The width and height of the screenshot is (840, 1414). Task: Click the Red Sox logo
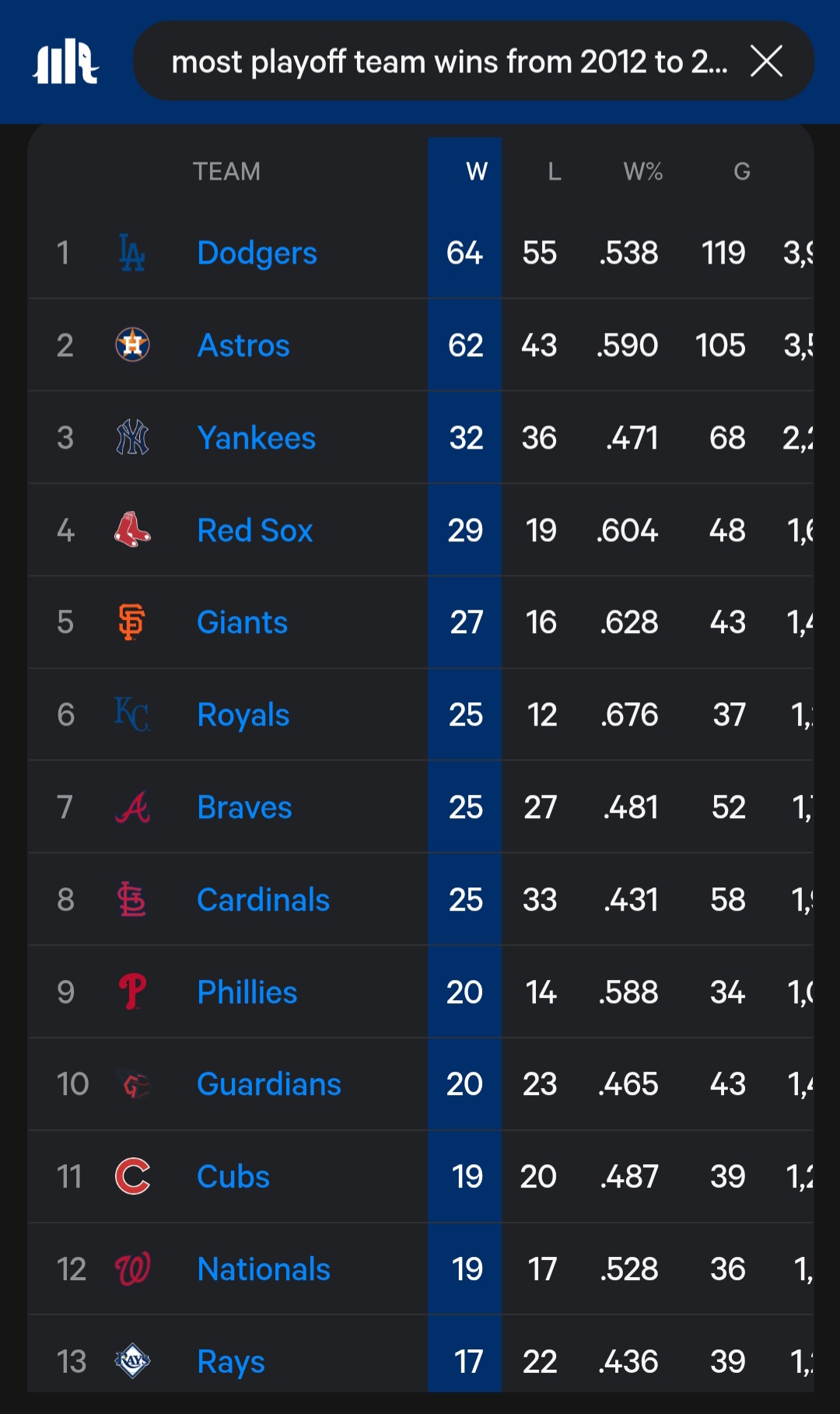(132, 530)
